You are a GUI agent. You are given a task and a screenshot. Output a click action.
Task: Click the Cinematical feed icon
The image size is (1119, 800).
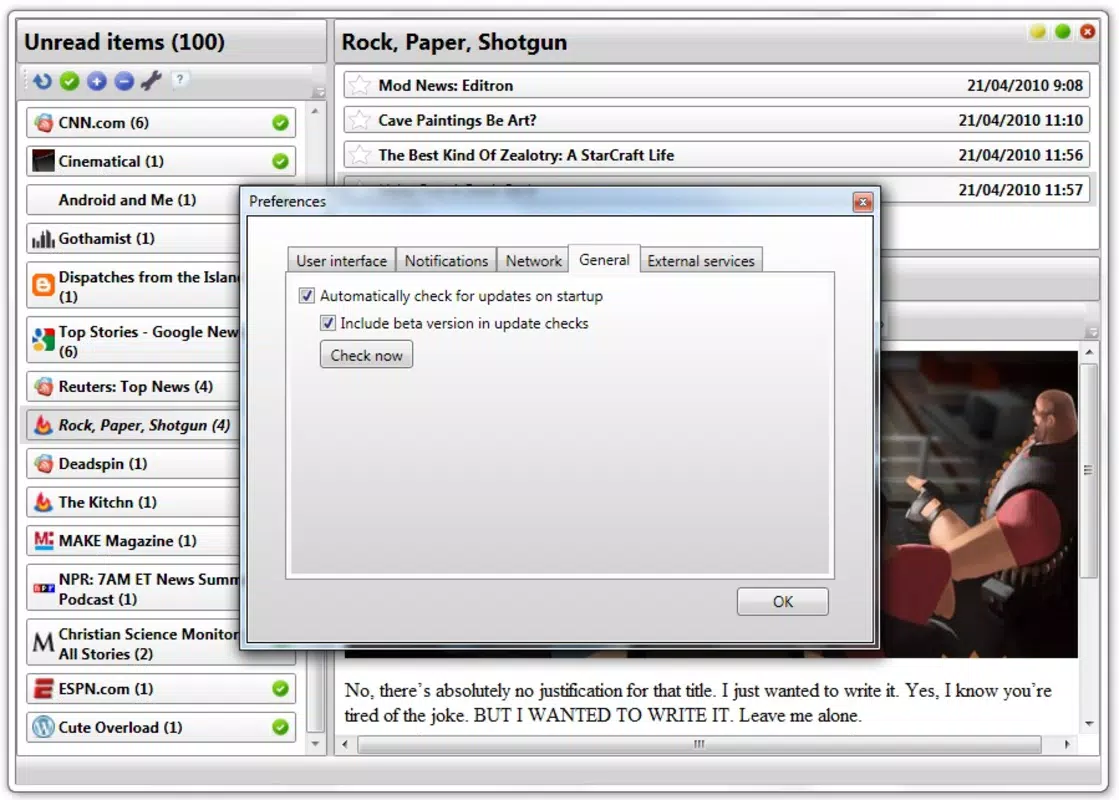[x=44, y=161]
